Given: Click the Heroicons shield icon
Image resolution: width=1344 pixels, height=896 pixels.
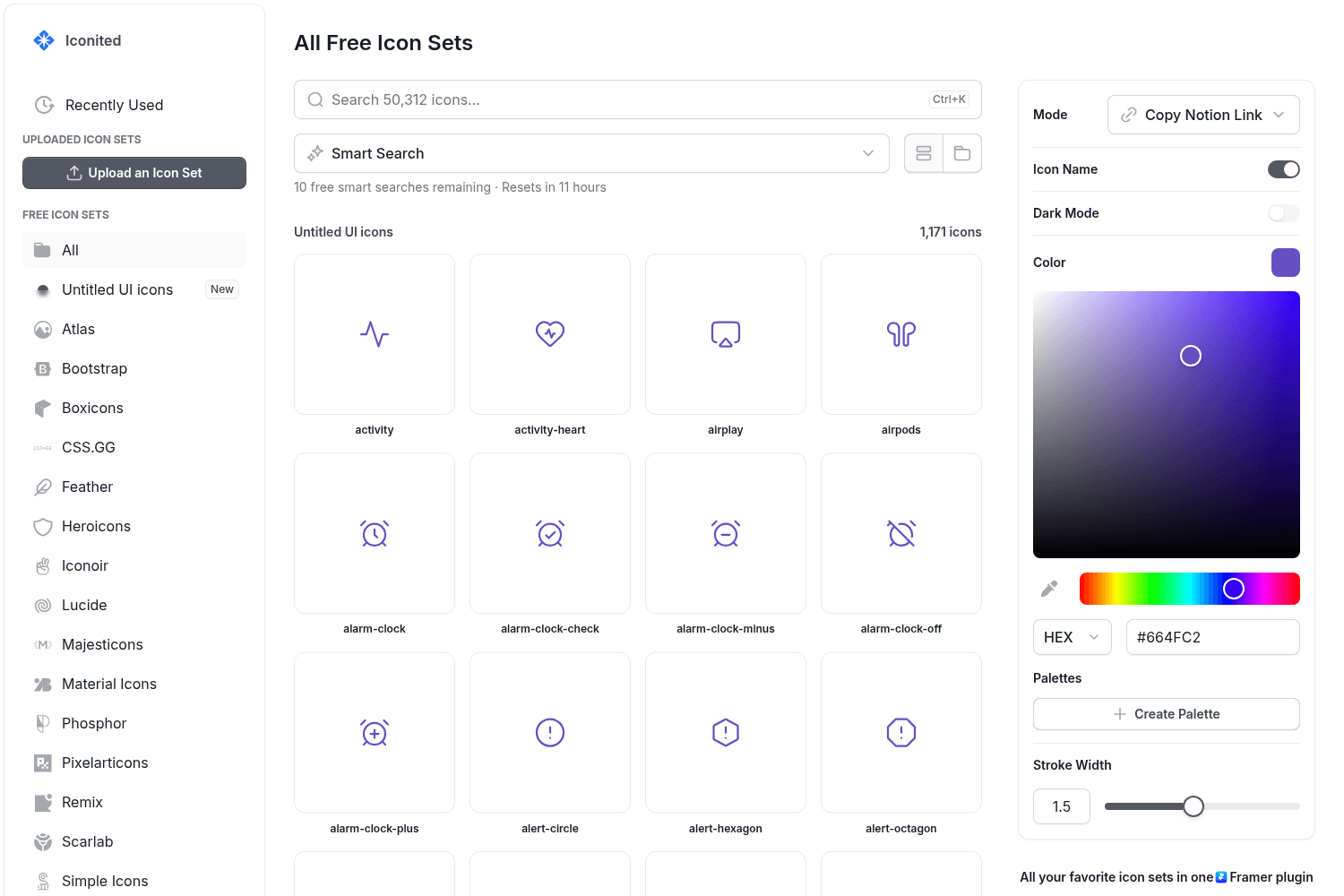Looking at the screenshot, I should pos(43,526).
